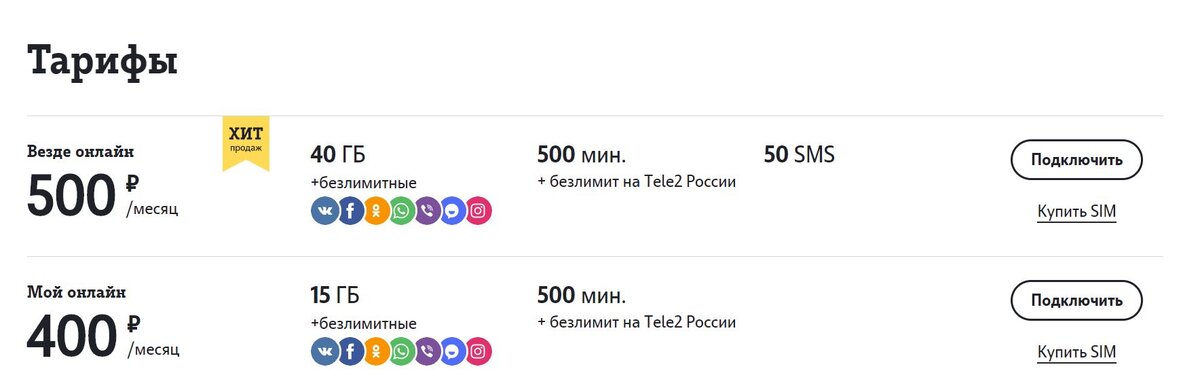Click the VK icon in the Мой онлайн tariff
1200x386 pixels.
coord(325,351)
